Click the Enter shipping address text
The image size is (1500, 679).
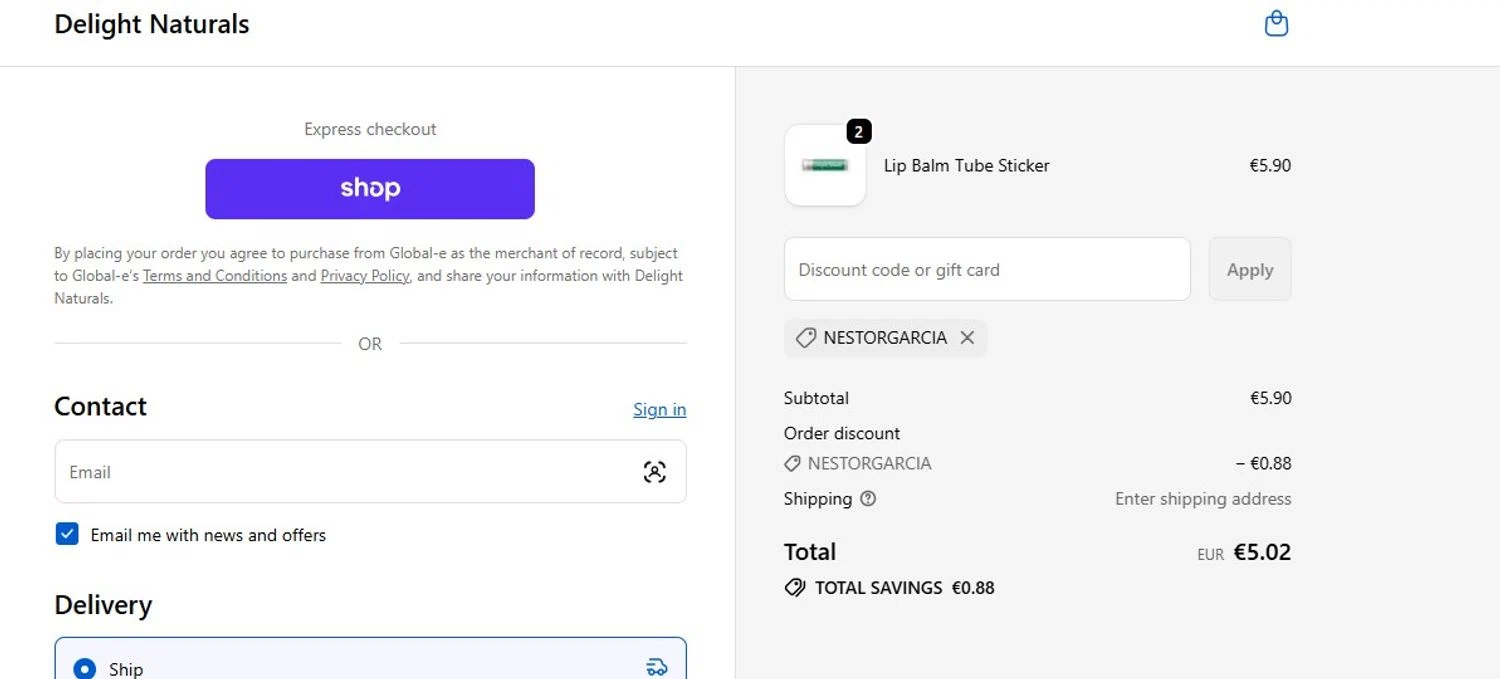tap(1203, 499)
